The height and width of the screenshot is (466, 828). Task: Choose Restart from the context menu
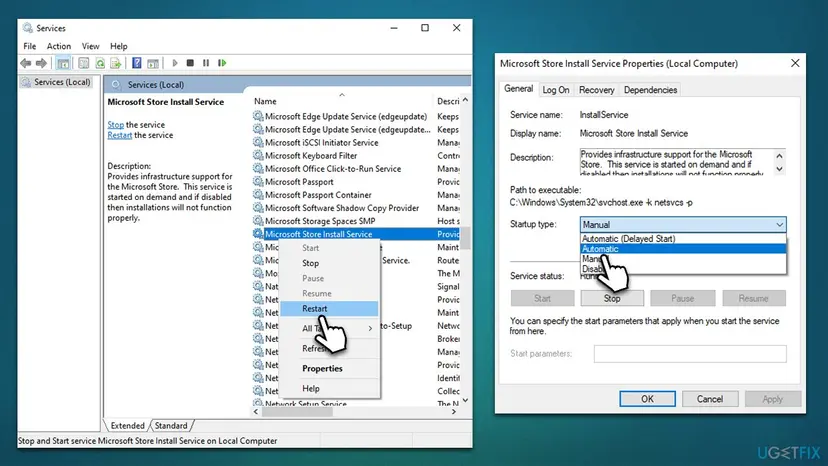tap(329, 309)
